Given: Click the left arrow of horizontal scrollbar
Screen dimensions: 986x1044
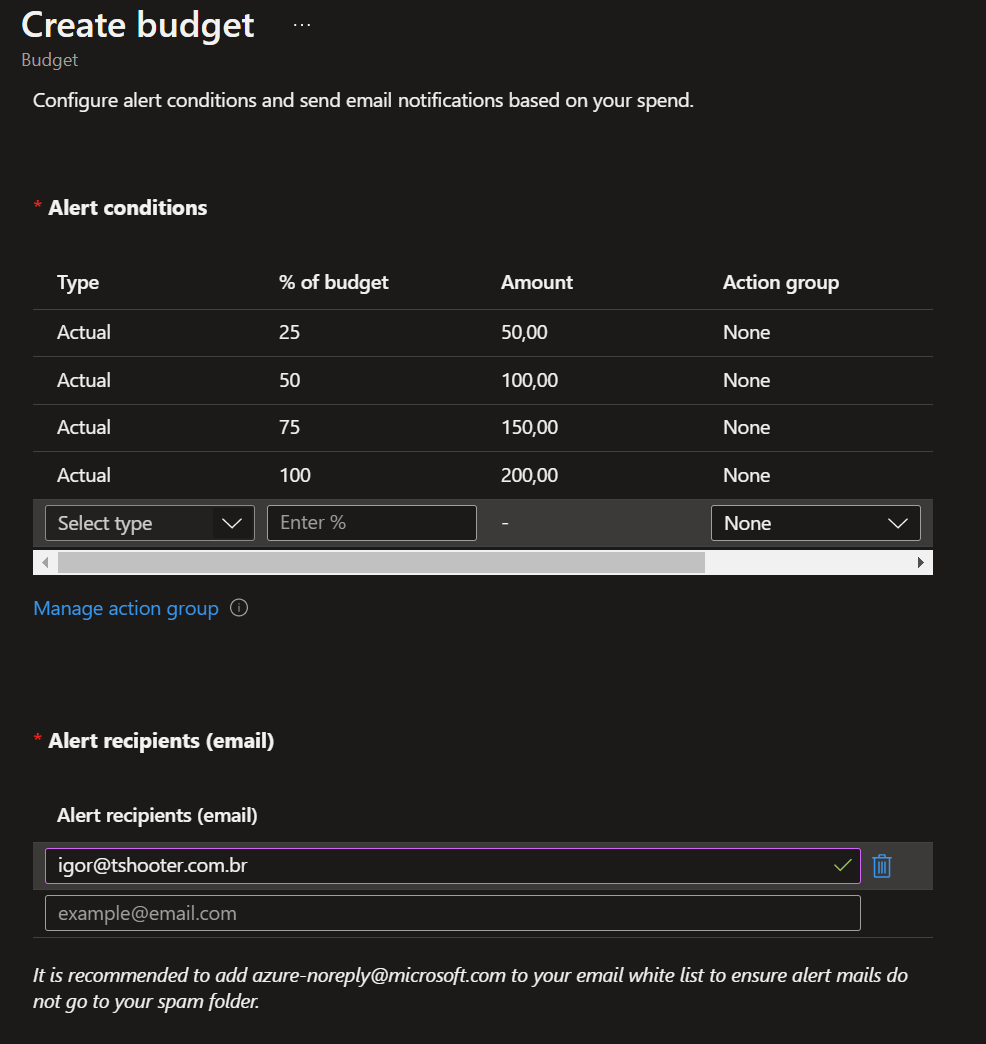Looking at the screenshot, I should (45, 563).
